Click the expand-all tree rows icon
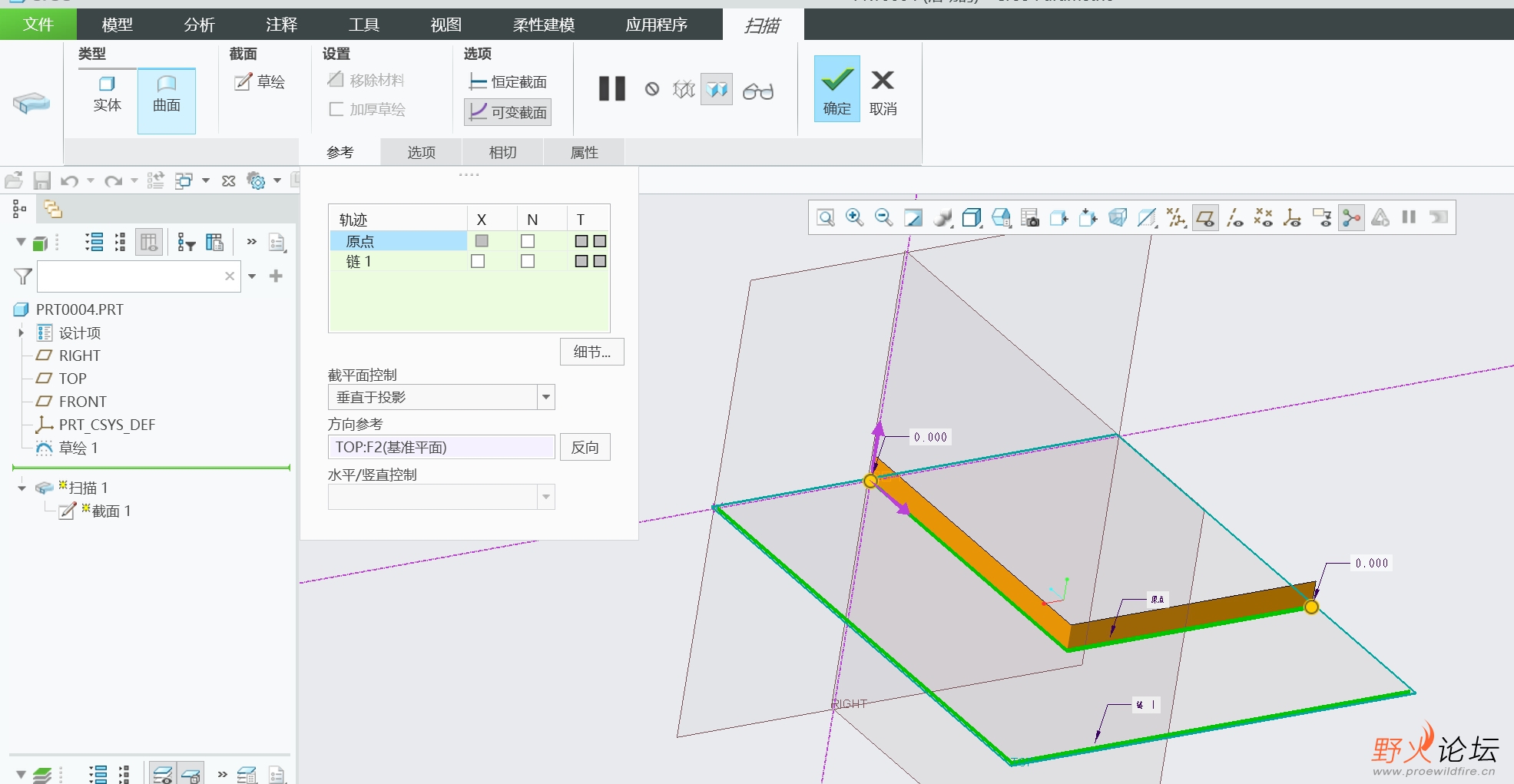The width and height of the screenshot is (1514, 784). tap(94, 243)
